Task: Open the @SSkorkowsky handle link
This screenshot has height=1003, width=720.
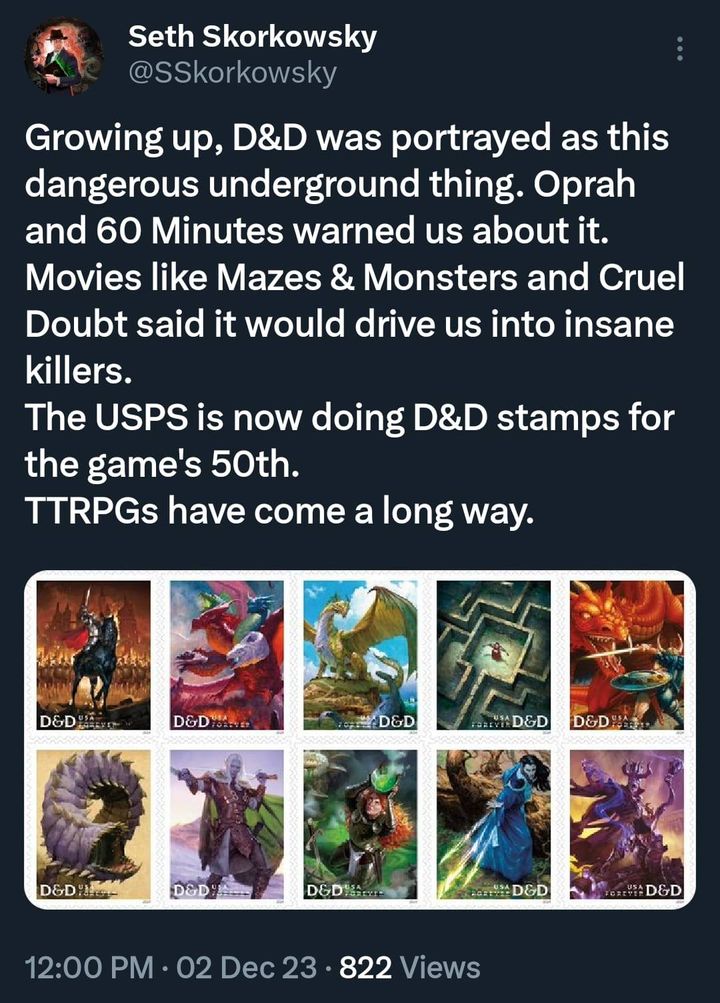Action: pos(232,74)
